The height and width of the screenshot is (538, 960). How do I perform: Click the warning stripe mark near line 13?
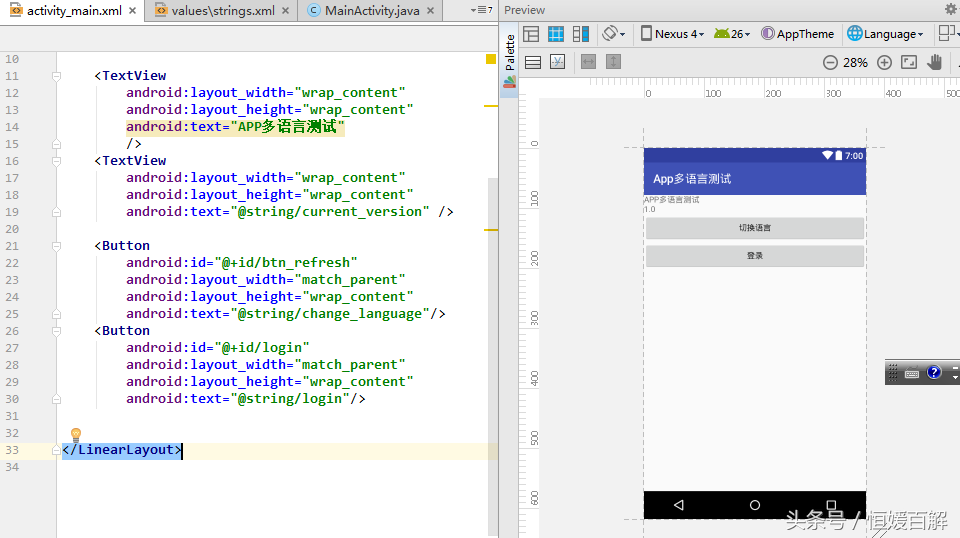click(x=490, y=106)
